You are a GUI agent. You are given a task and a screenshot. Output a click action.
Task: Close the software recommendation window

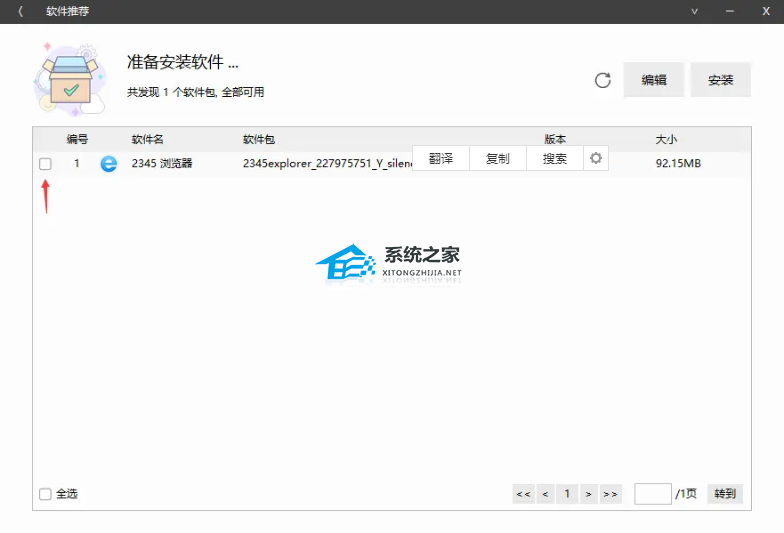pos(766,11)
